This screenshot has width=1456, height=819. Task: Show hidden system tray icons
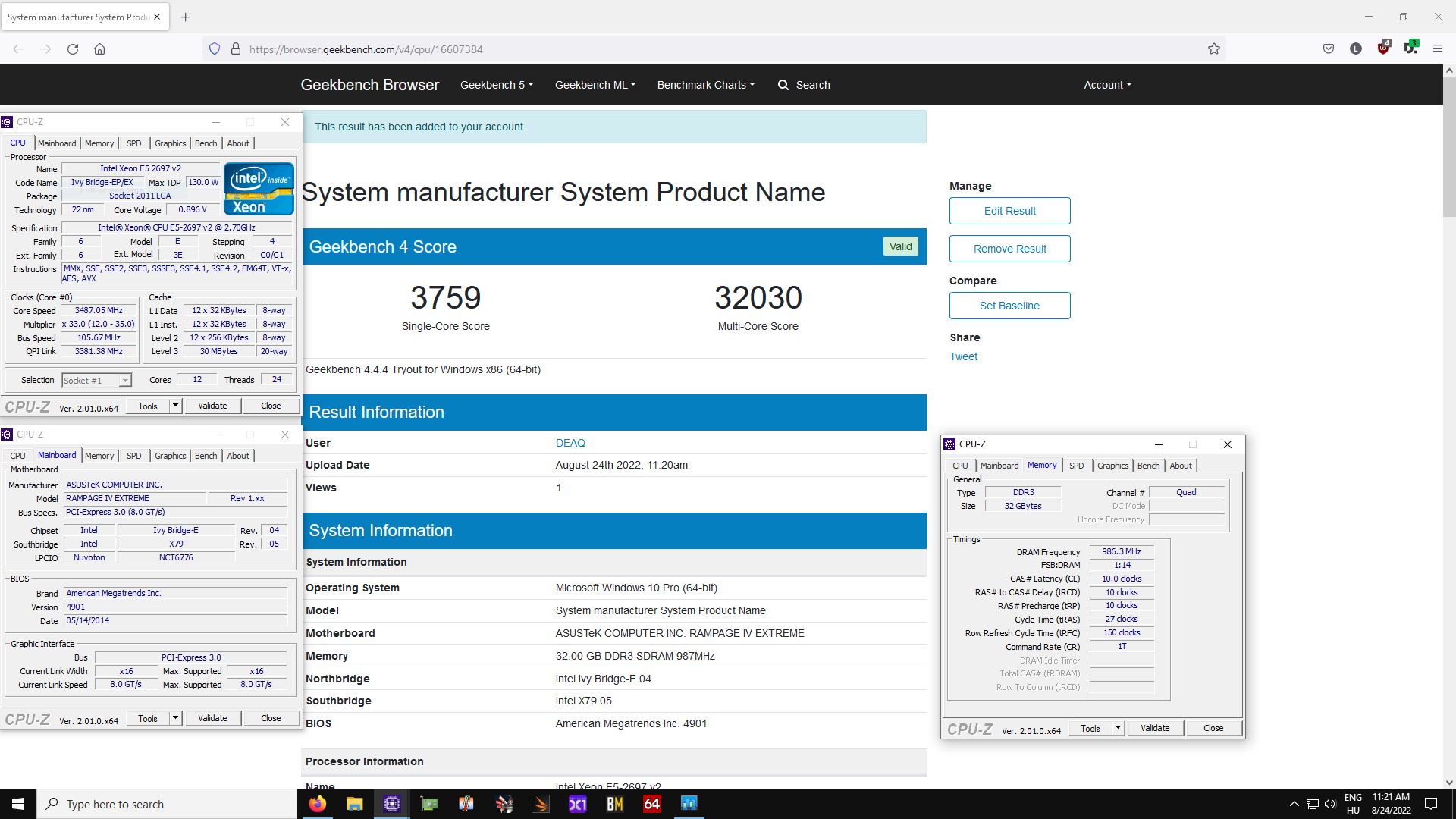pyautogui.click(x=1294, y=804)
